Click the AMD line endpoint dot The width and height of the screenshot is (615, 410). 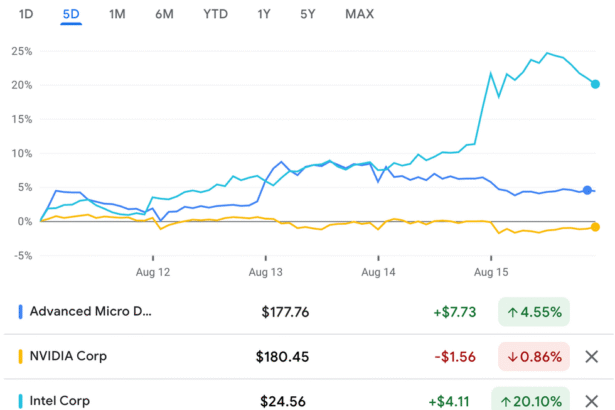tap(588, 190)
